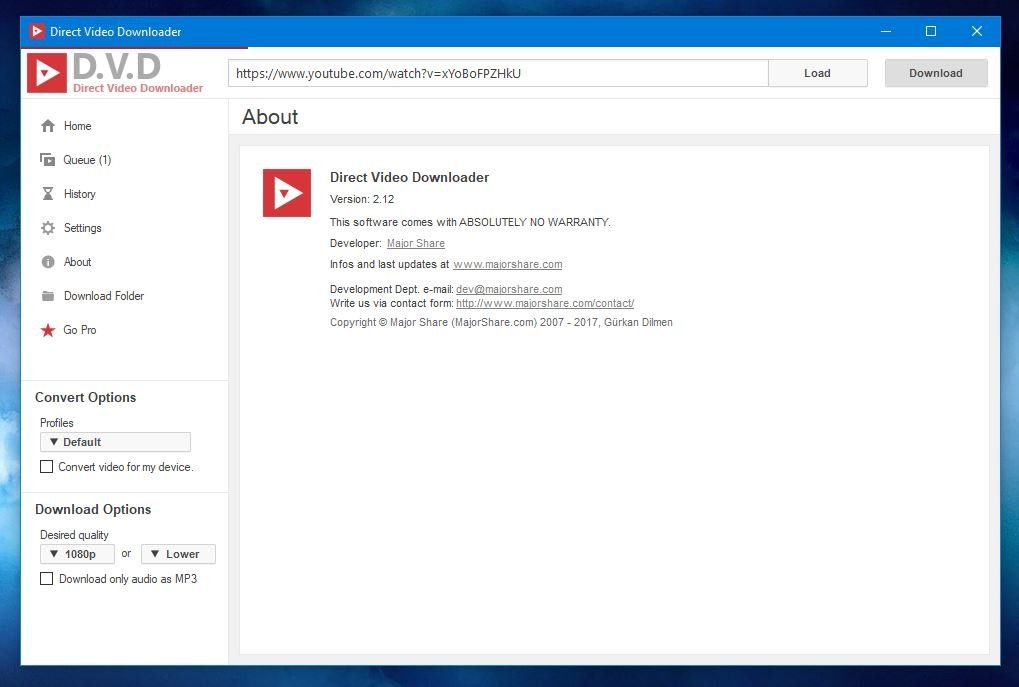Click the 'Convert Options' heading
Viewport: 1019px width, 687px height.
(x=86, y=398)
